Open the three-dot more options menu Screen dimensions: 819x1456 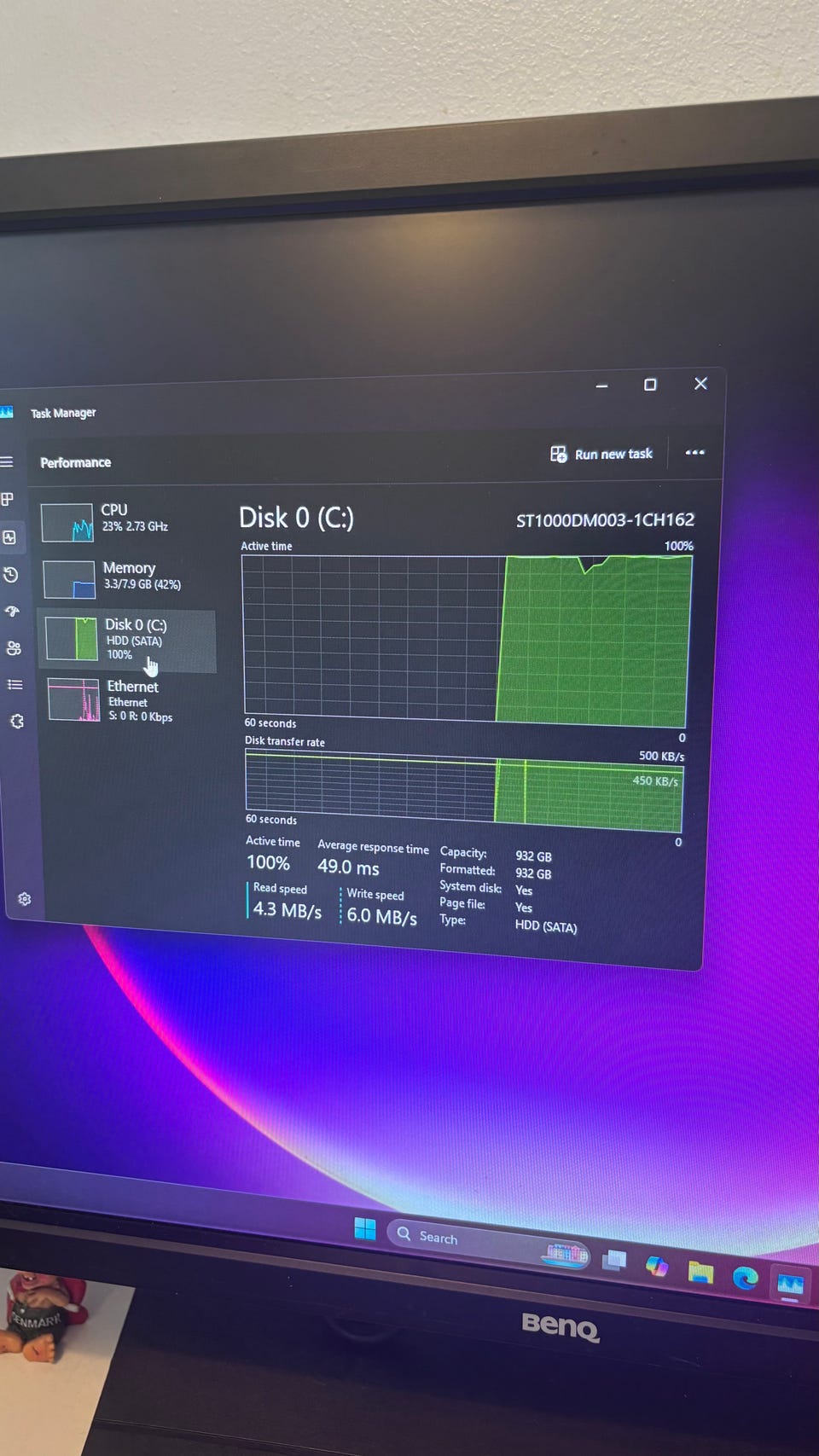[x=695, y=452]
